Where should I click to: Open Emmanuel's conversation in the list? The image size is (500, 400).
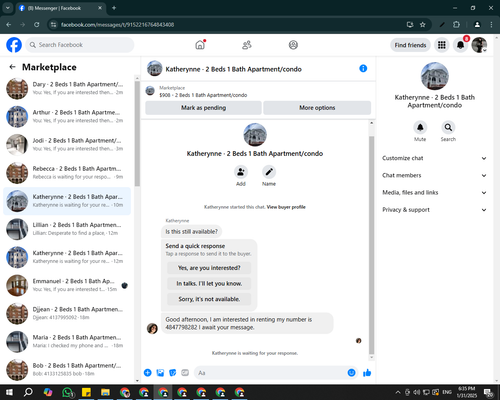[67, 285]
